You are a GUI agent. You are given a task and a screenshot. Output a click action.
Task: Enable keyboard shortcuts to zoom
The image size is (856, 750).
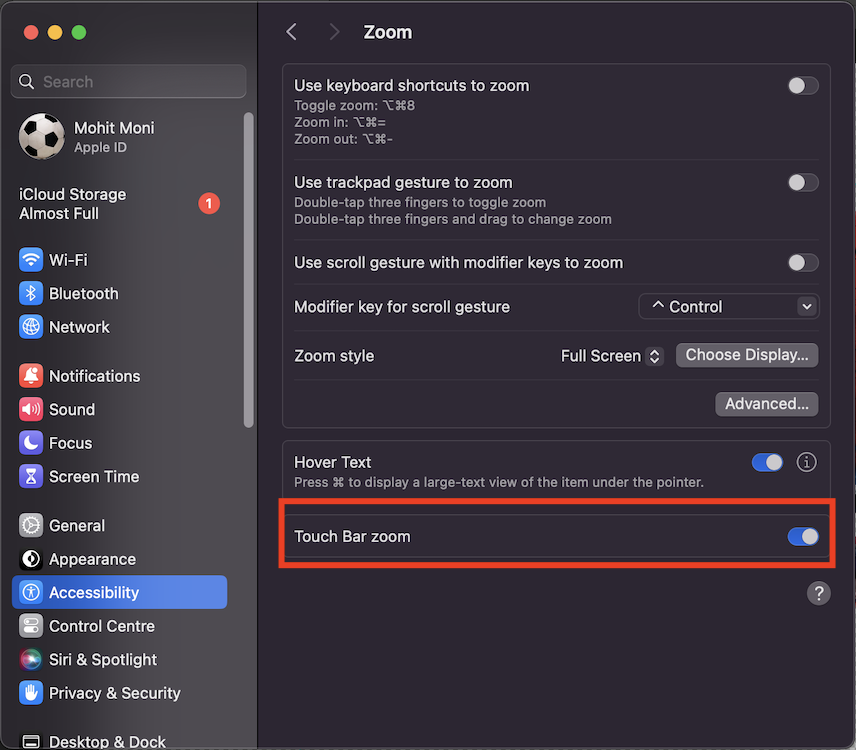pyautogui.click(x=803, y=86)
